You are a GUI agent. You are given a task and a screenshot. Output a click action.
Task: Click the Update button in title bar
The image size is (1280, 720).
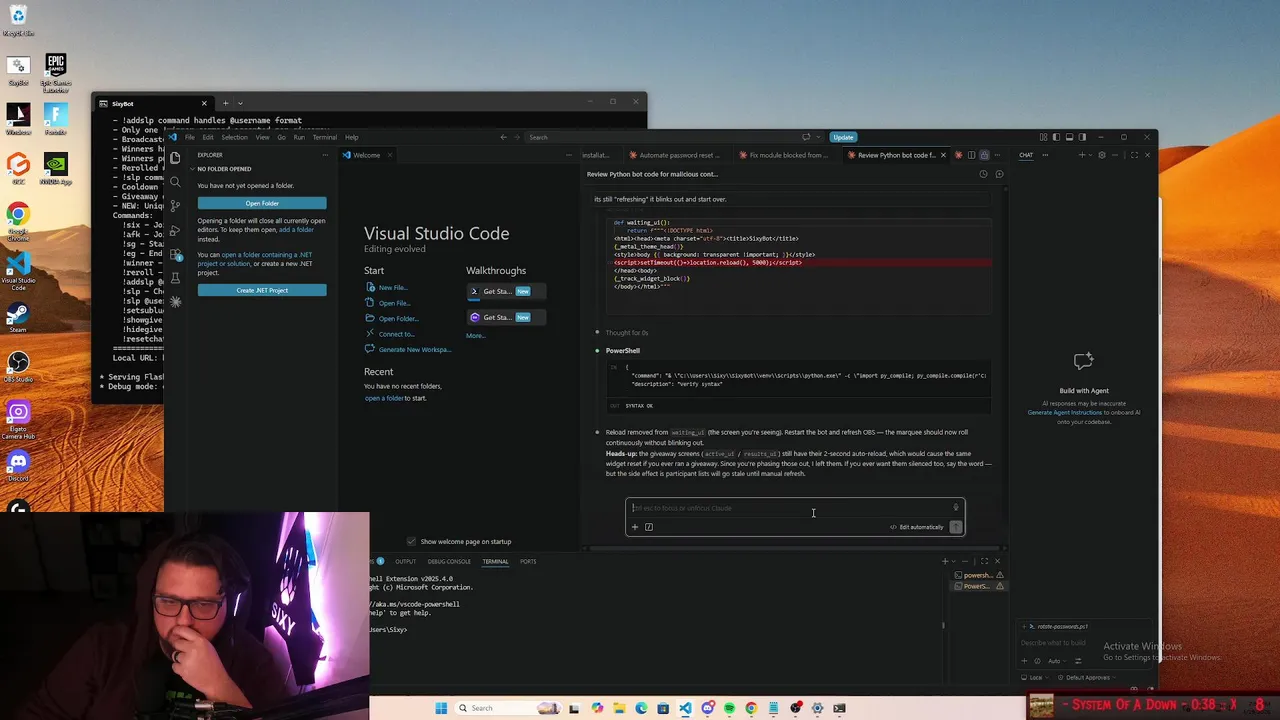click(x=843, y=137)
